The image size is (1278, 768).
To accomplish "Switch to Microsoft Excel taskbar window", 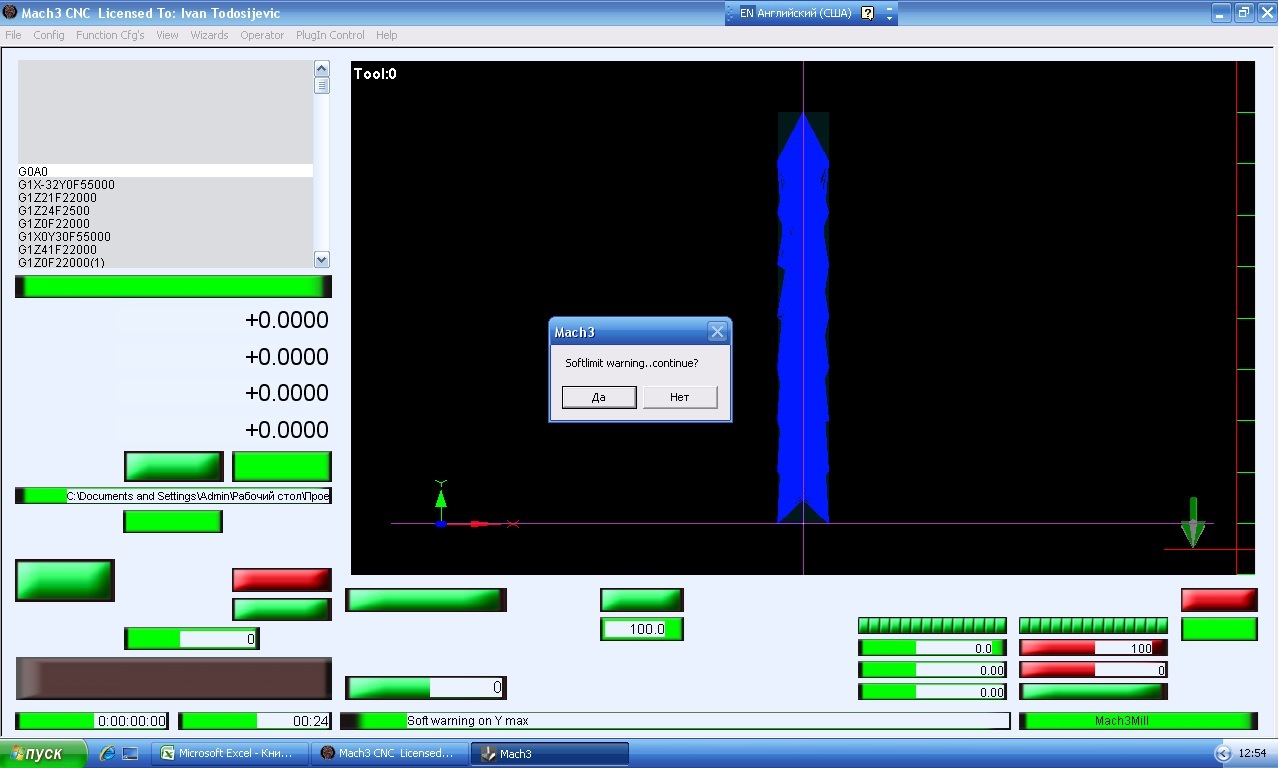I will 229,754.
